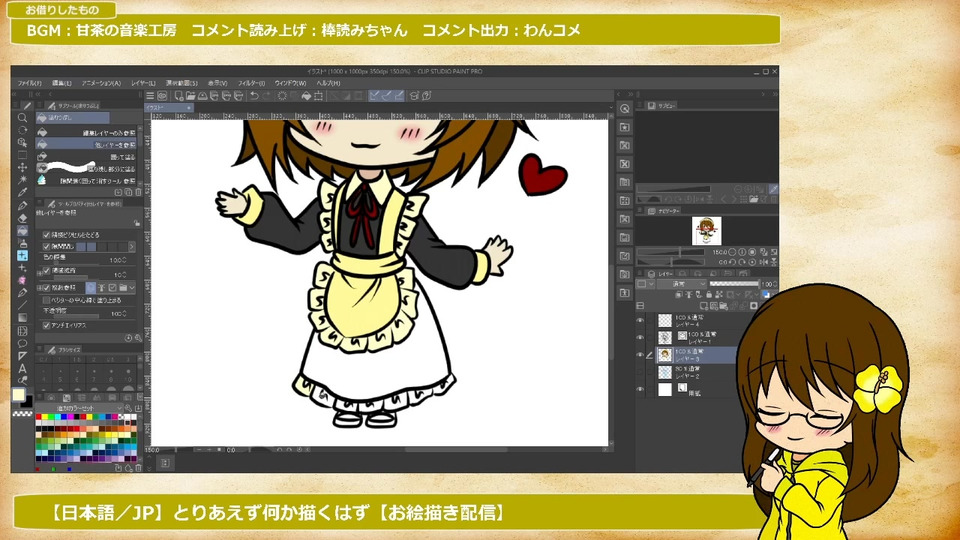The image size is (960, 540).
Task: Select the Operation object tool
Action: click(23, 142)
